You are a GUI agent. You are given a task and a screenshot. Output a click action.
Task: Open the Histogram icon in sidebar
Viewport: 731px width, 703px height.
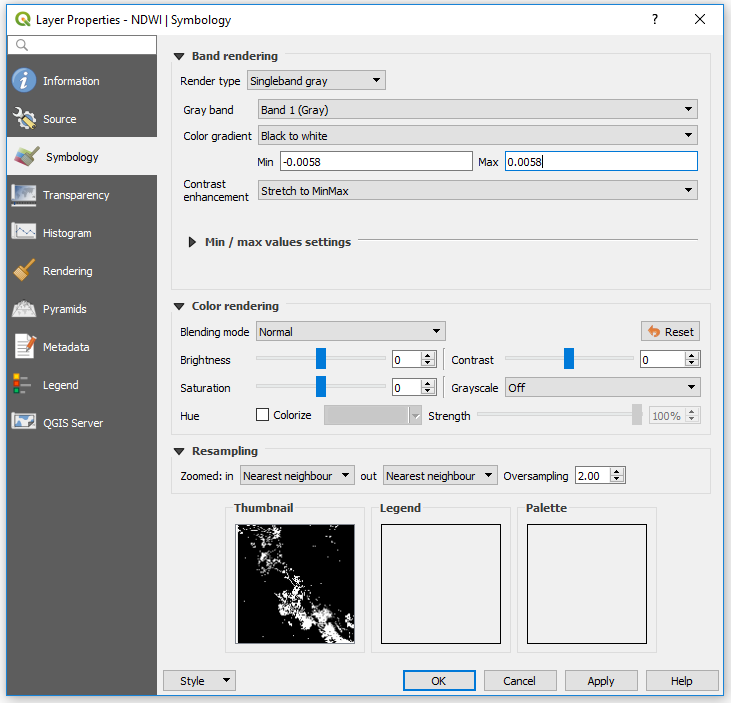tap(24, 233)
